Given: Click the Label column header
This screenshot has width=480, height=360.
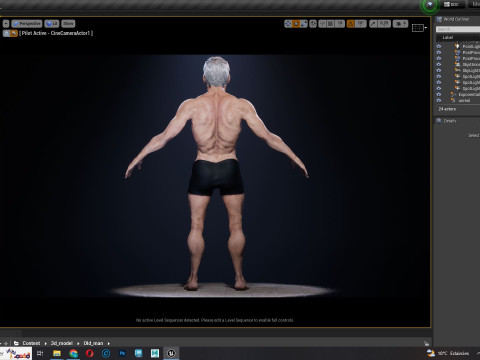Looking at the screenshot, I should tap(447, 37).
